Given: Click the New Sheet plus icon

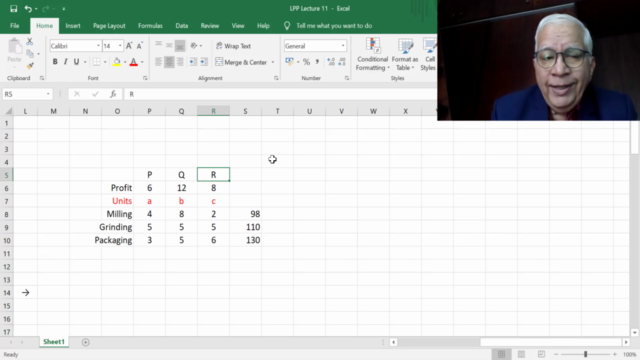Looking at the screenshot, I should click(x=85, y=342).
